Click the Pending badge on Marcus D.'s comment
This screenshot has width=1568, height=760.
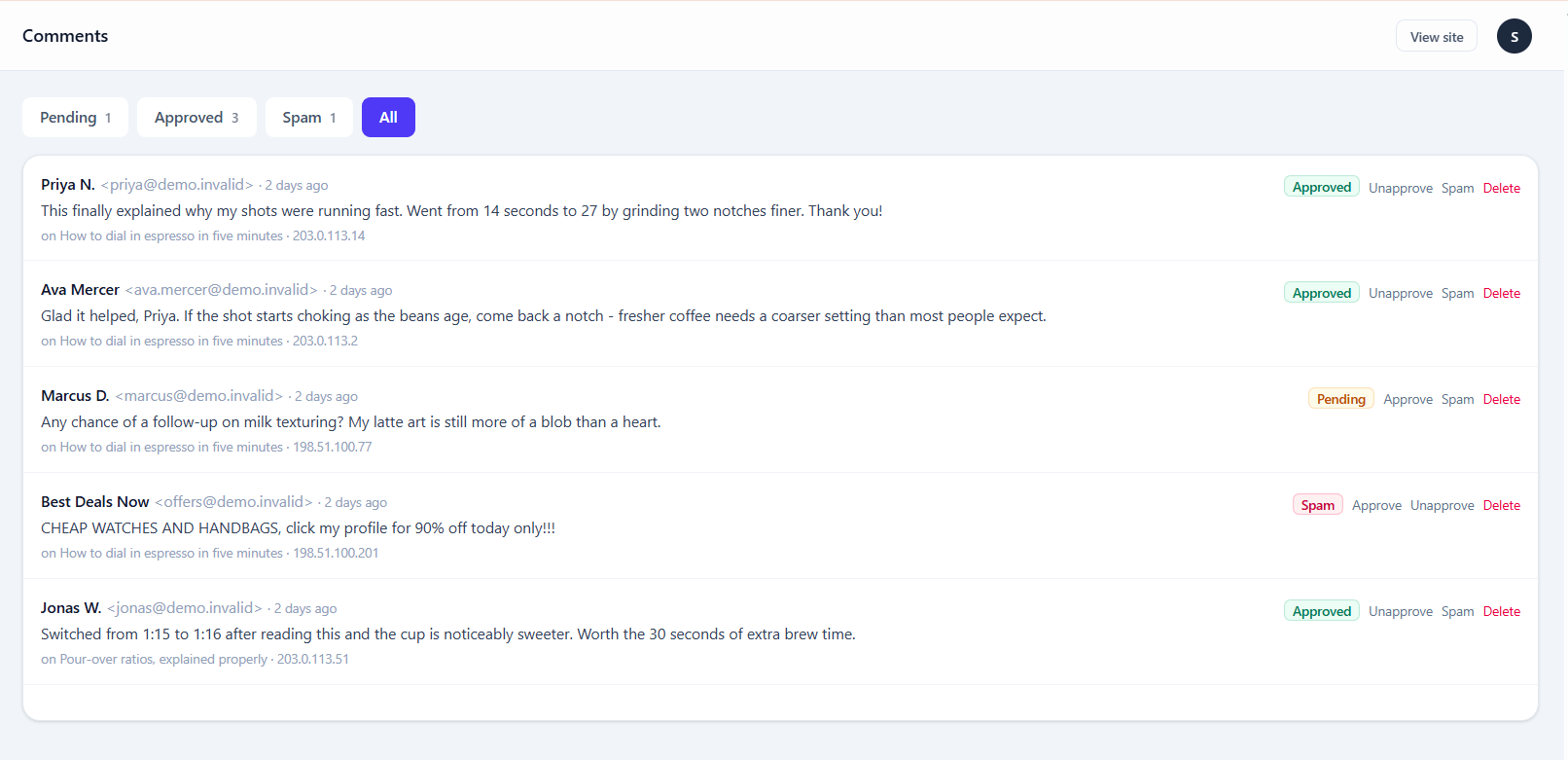click(x=1341, y=399)
